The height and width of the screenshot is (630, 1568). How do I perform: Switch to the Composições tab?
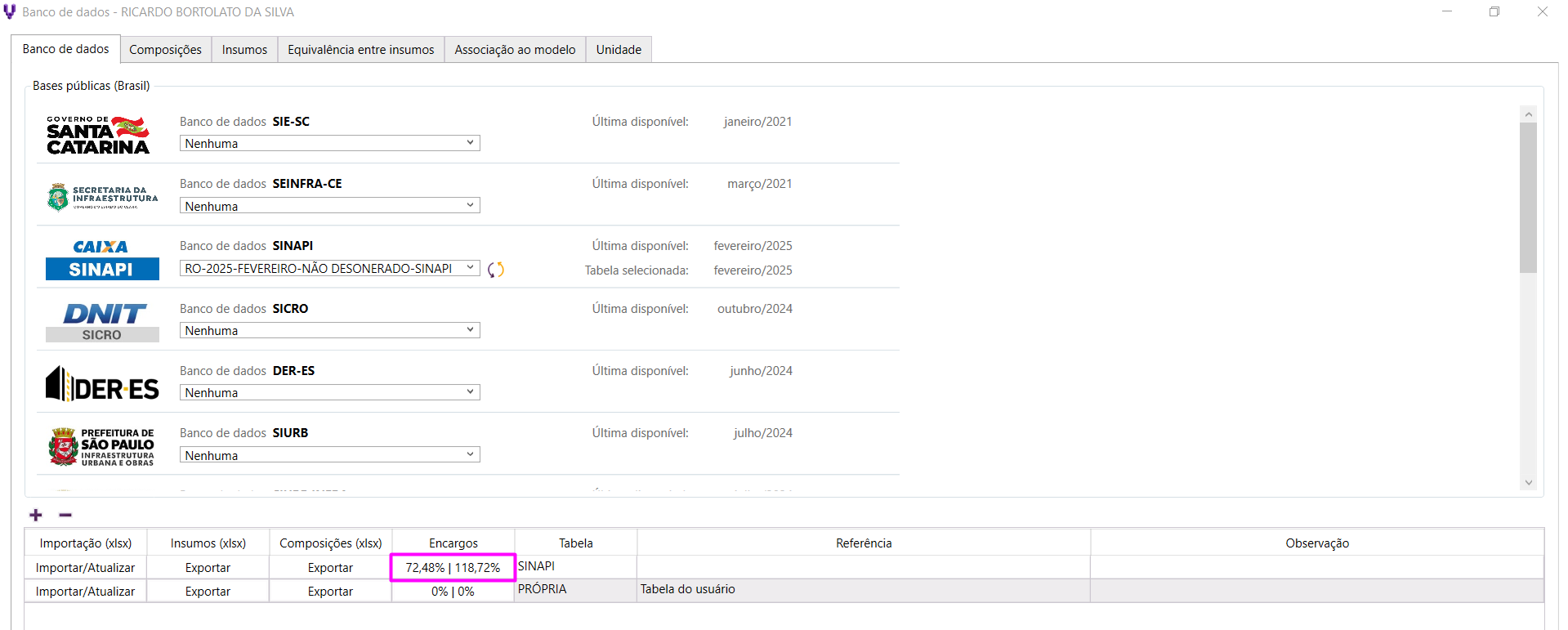coord(165,50)
